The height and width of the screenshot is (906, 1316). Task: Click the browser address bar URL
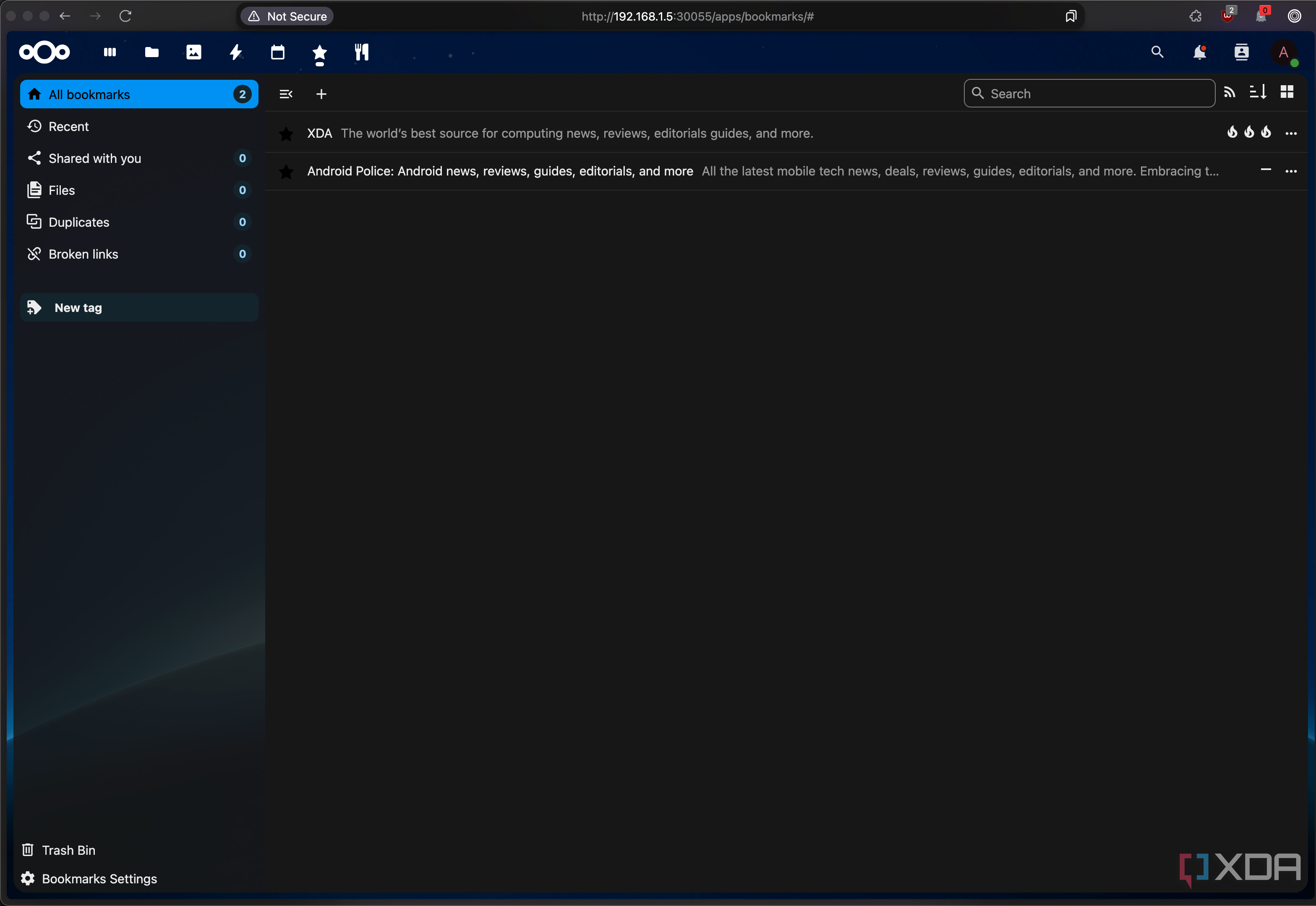[697, 16]
